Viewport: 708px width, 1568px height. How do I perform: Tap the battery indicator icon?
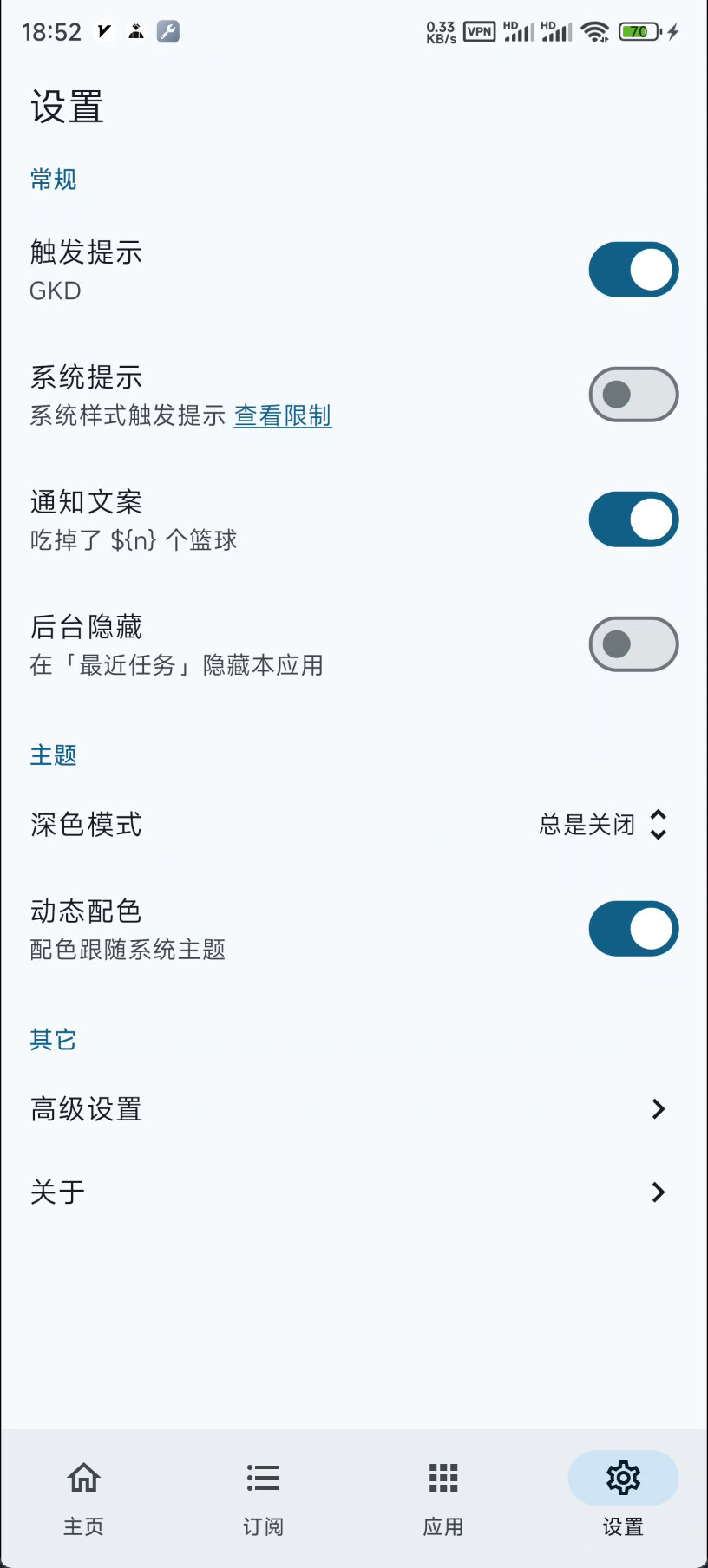tap(640, 32)
